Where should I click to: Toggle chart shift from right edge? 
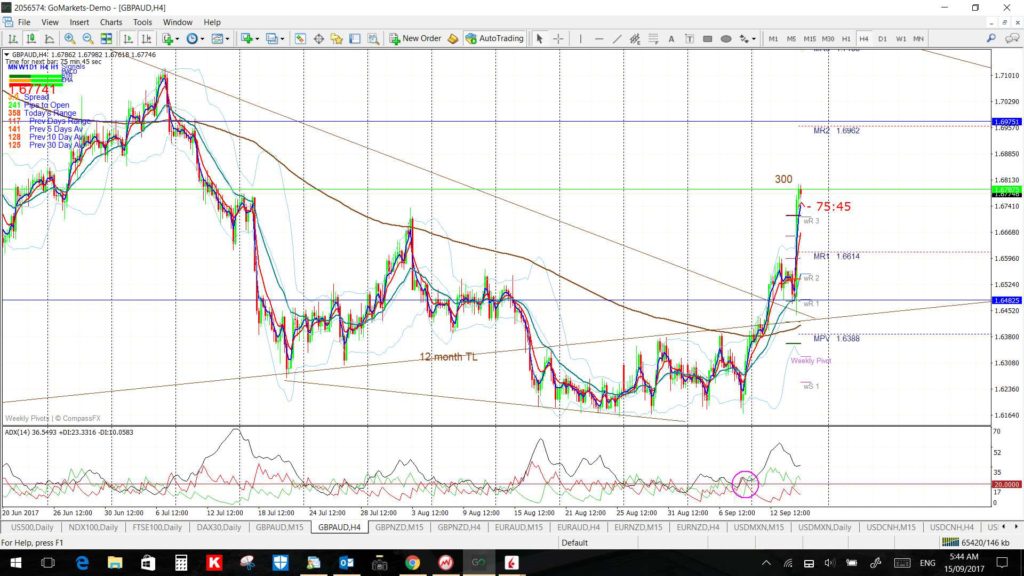(146, 39)
